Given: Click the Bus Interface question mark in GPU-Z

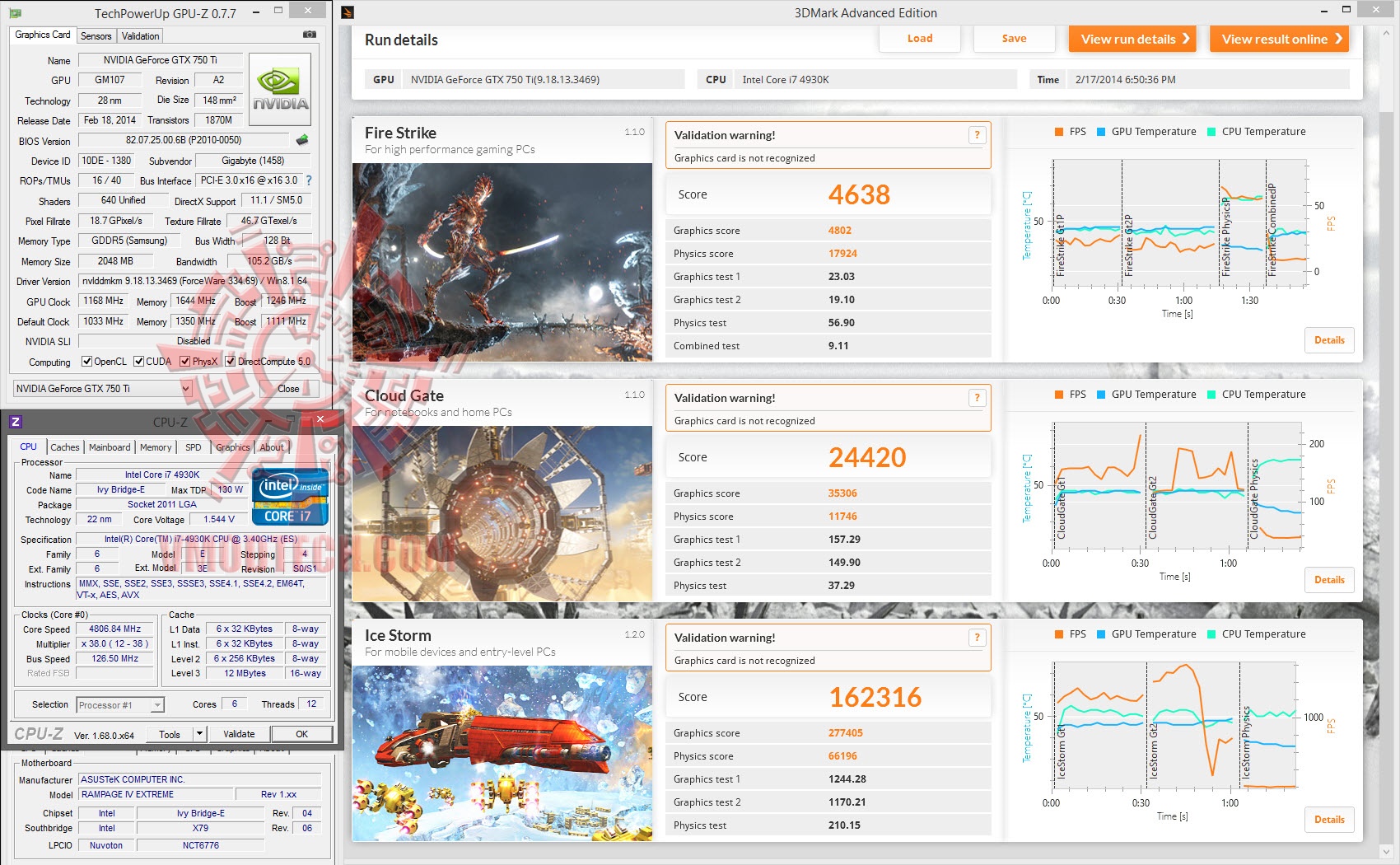Looking at the screenshot, I should tap(309, 180).
